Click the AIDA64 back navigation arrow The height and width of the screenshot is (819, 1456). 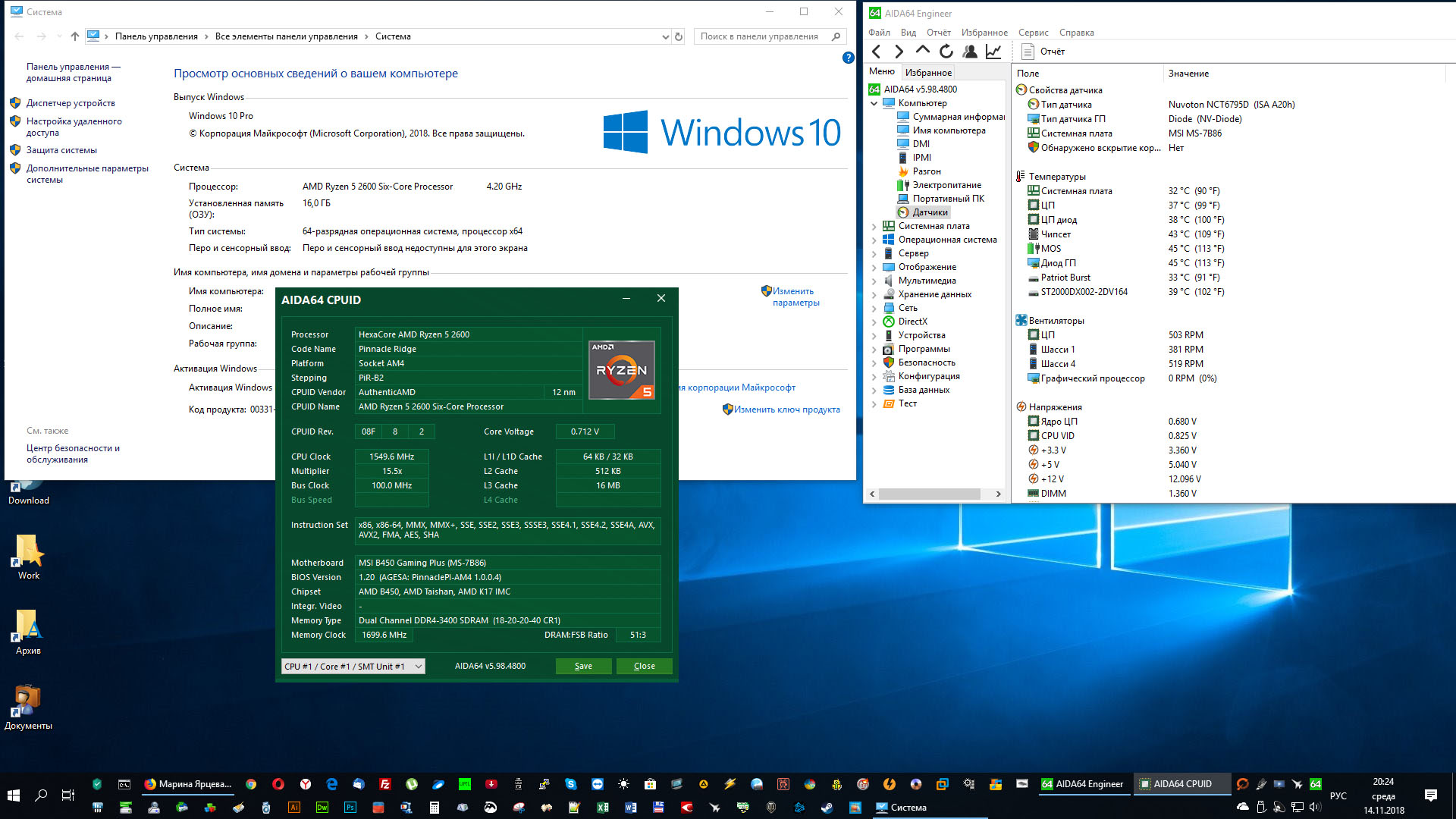click(877, 52)
